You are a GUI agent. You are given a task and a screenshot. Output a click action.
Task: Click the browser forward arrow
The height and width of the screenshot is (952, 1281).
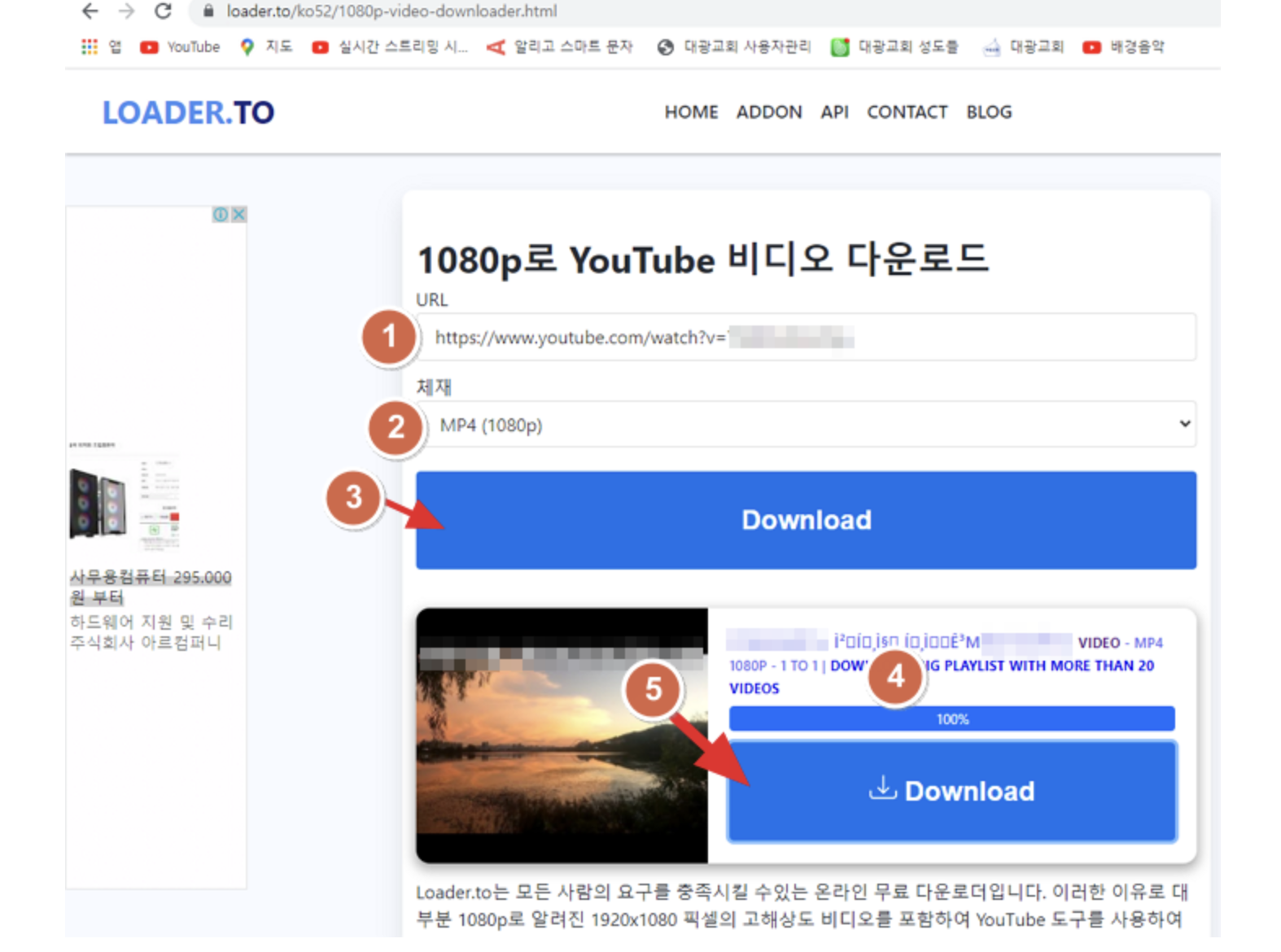pos(126,11)
